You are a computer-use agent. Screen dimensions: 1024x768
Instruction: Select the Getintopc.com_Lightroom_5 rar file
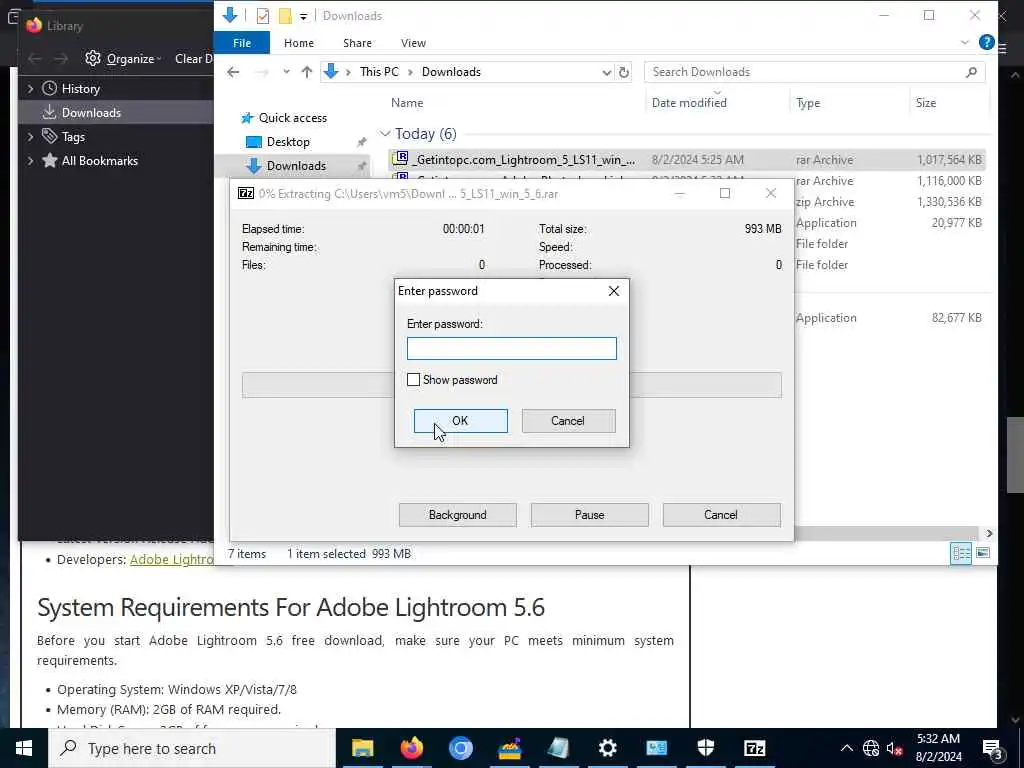(686, 159)
